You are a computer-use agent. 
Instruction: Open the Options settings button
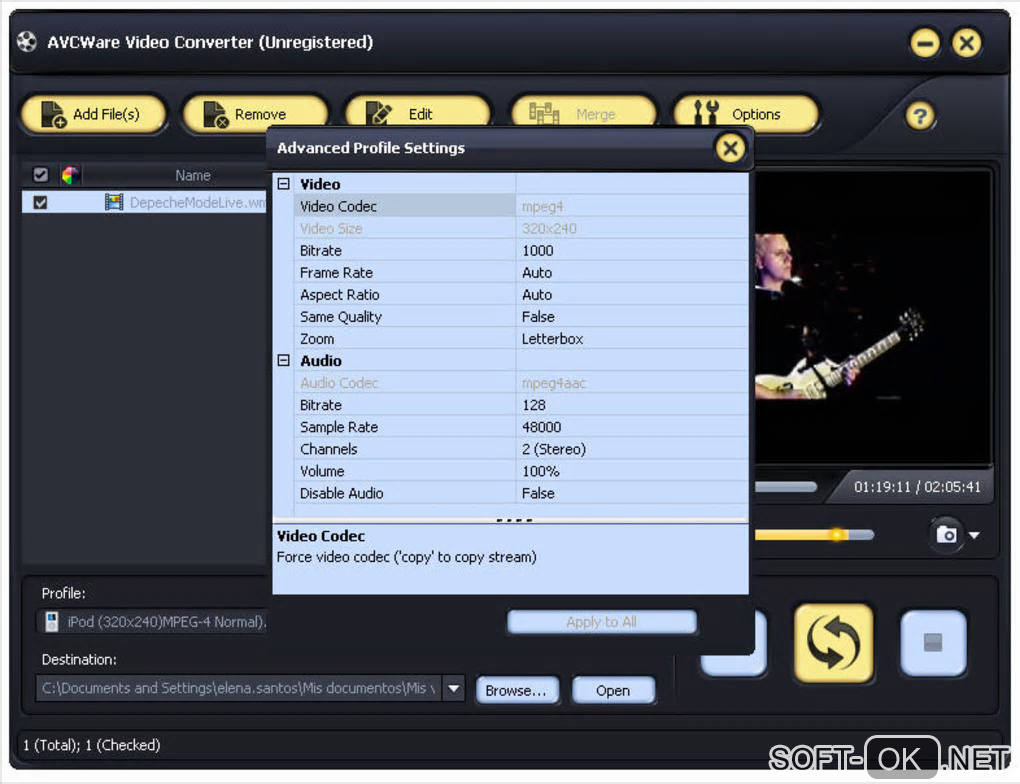(745, 115)
